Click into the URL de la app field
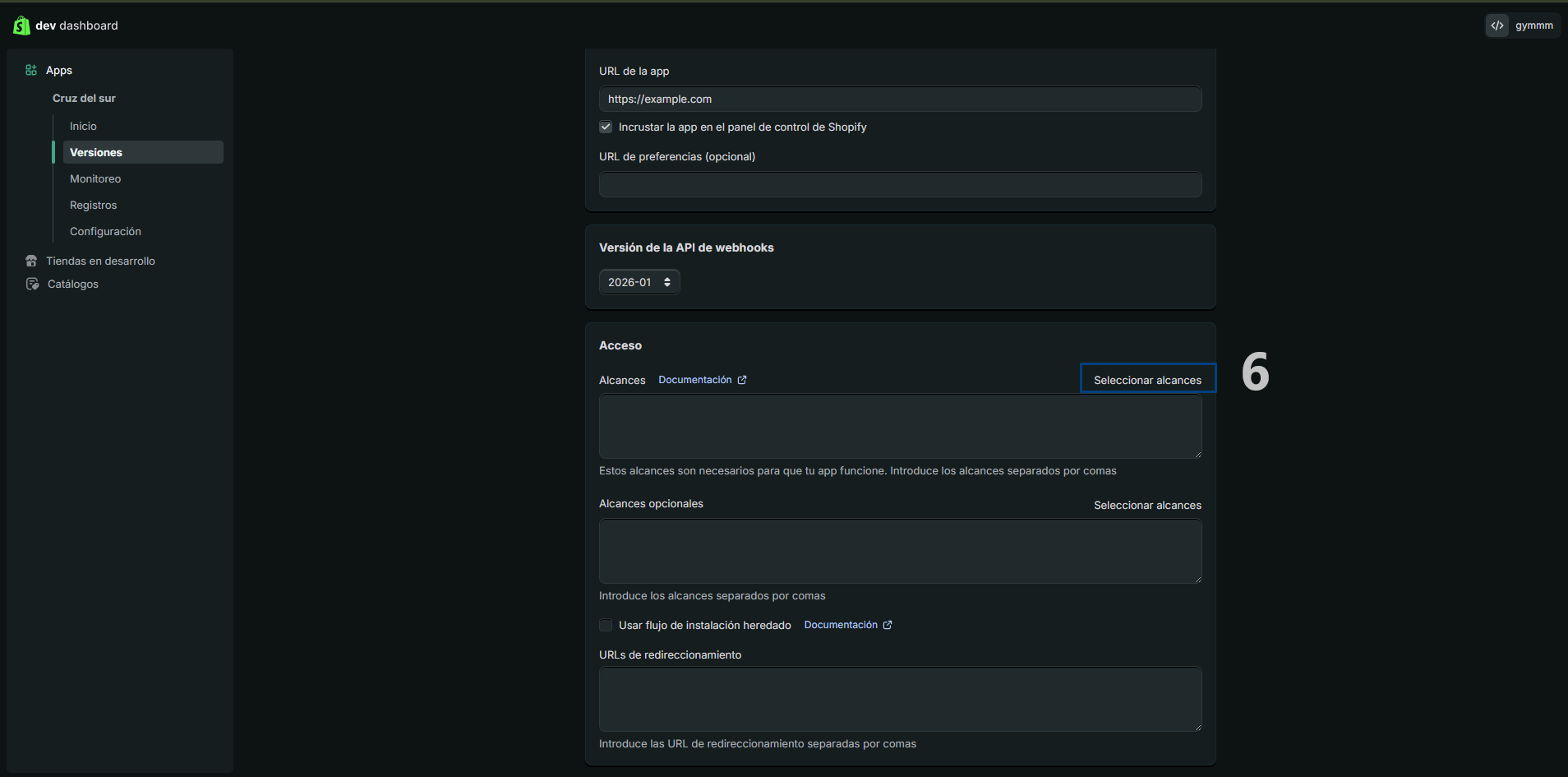 click(900, 99)
